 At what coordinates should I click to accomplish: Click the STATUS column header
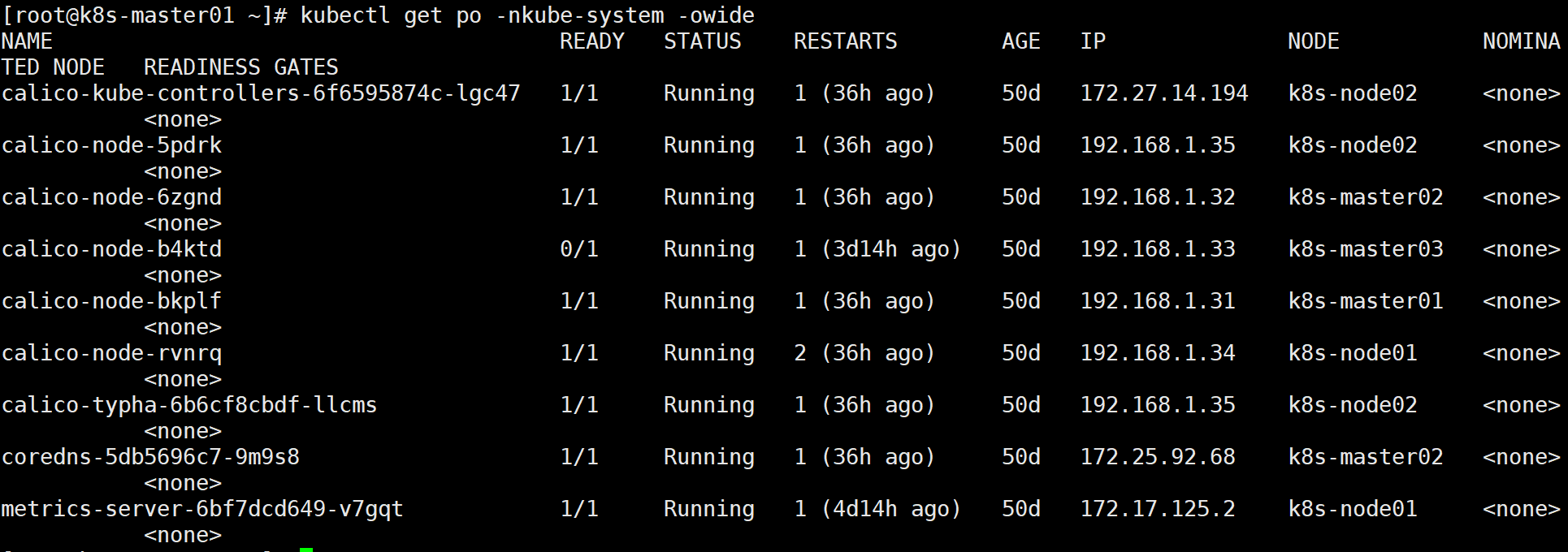click(703, 41)
